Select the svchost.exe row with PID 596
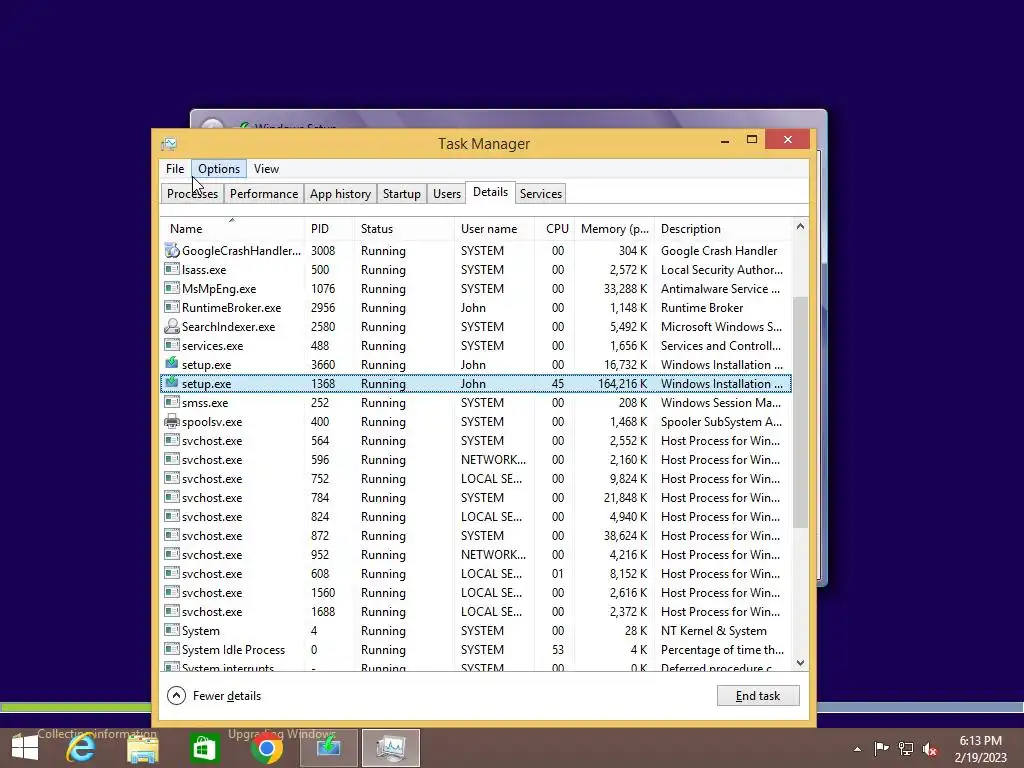 tap(475, 459)
